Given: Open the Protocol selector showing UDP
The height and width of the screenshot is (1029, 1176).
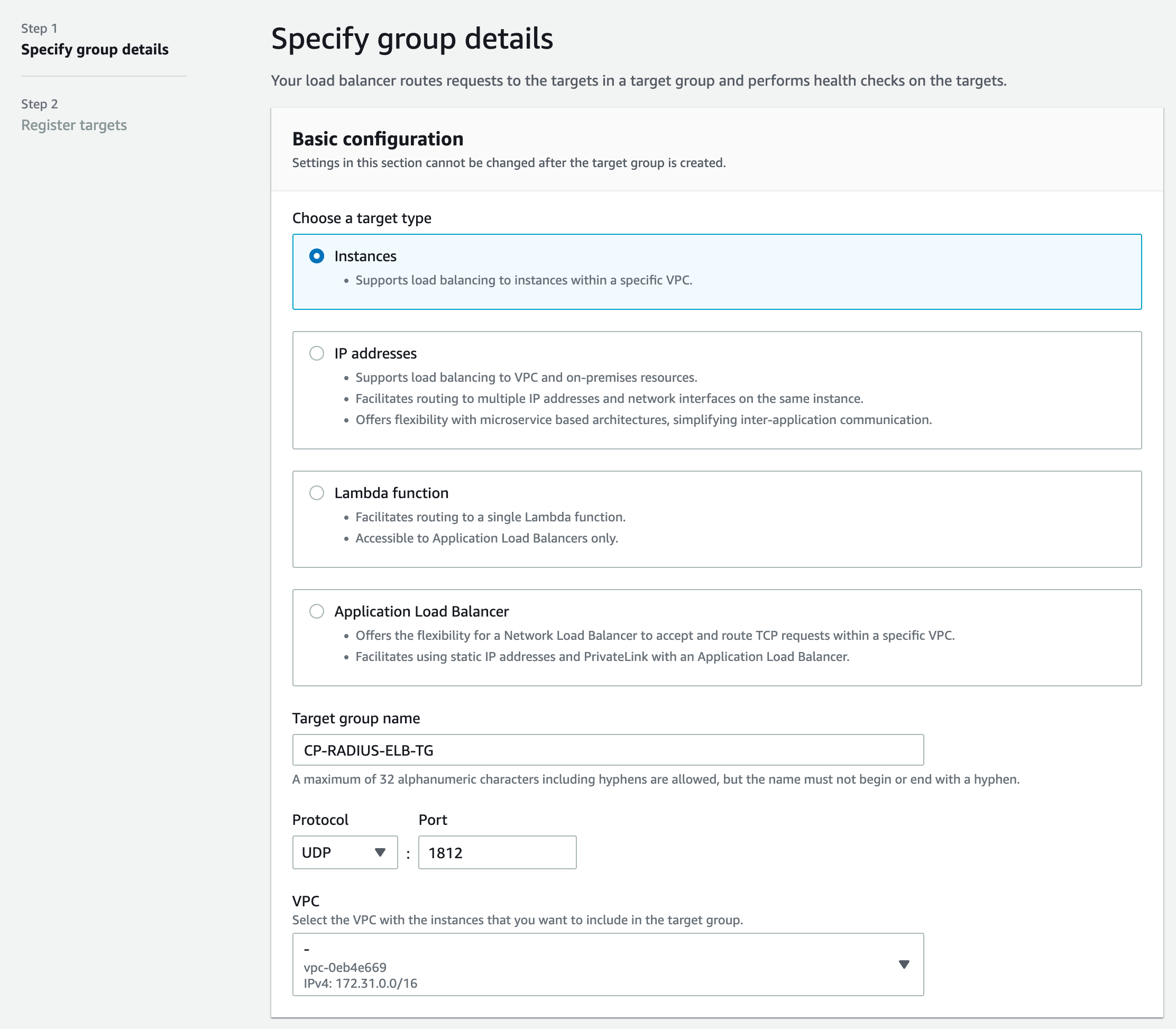Looking at the screenshot, I should coord(345,852).
